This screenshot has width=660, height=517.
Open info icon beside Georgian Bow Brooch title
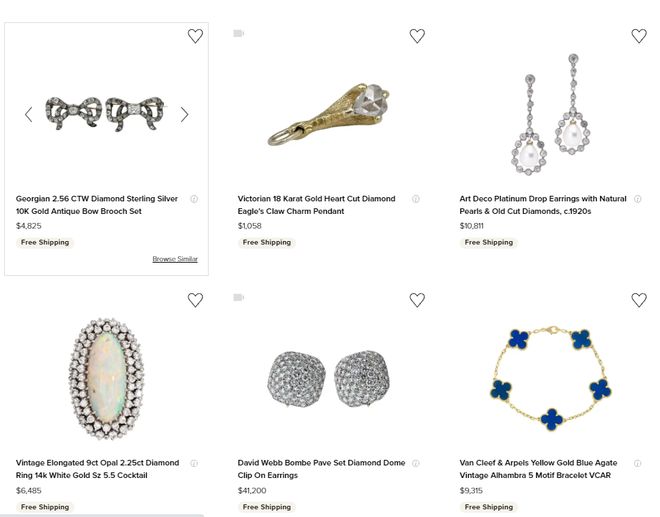(194, 199)
